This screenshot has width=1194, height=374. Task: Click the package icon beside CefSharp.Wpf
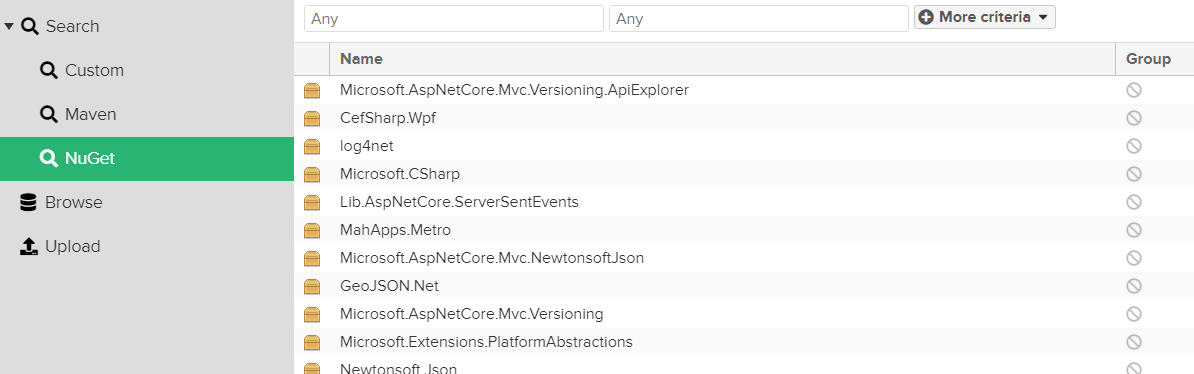pyautogui.click(x=312, y=118)
